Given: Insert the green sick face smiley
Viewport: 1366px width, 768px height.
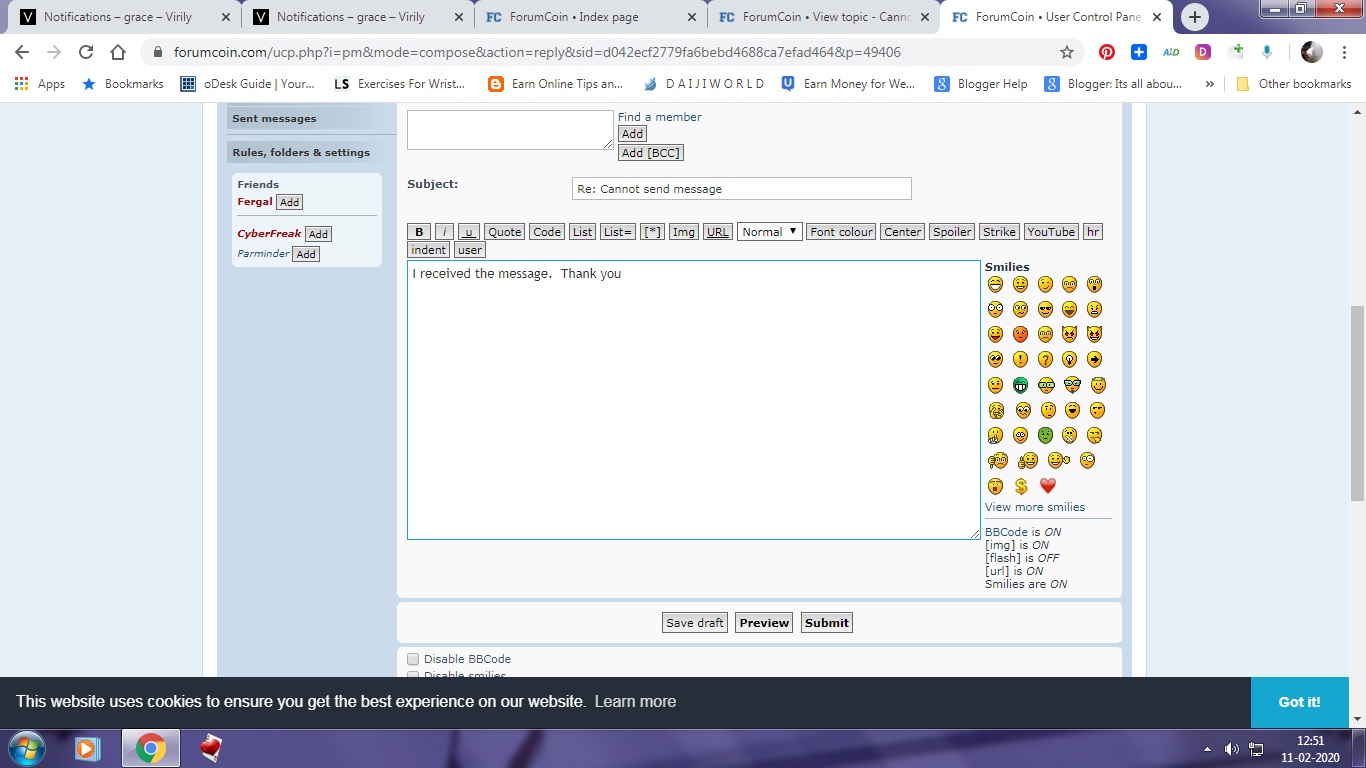Looking at the screenshot, I should (1045, 435).
